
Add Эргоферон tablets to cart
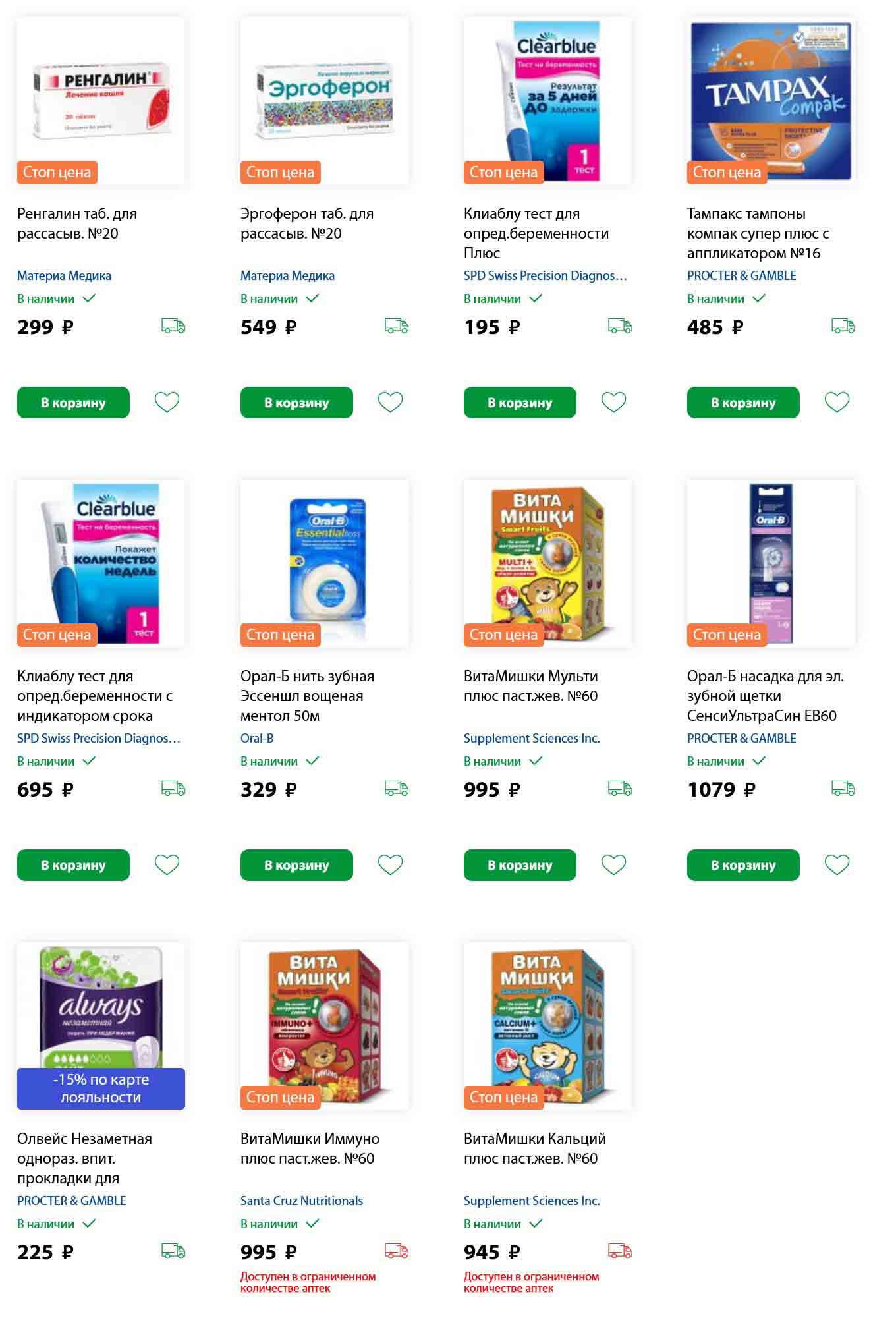click(x=296, y=403)
